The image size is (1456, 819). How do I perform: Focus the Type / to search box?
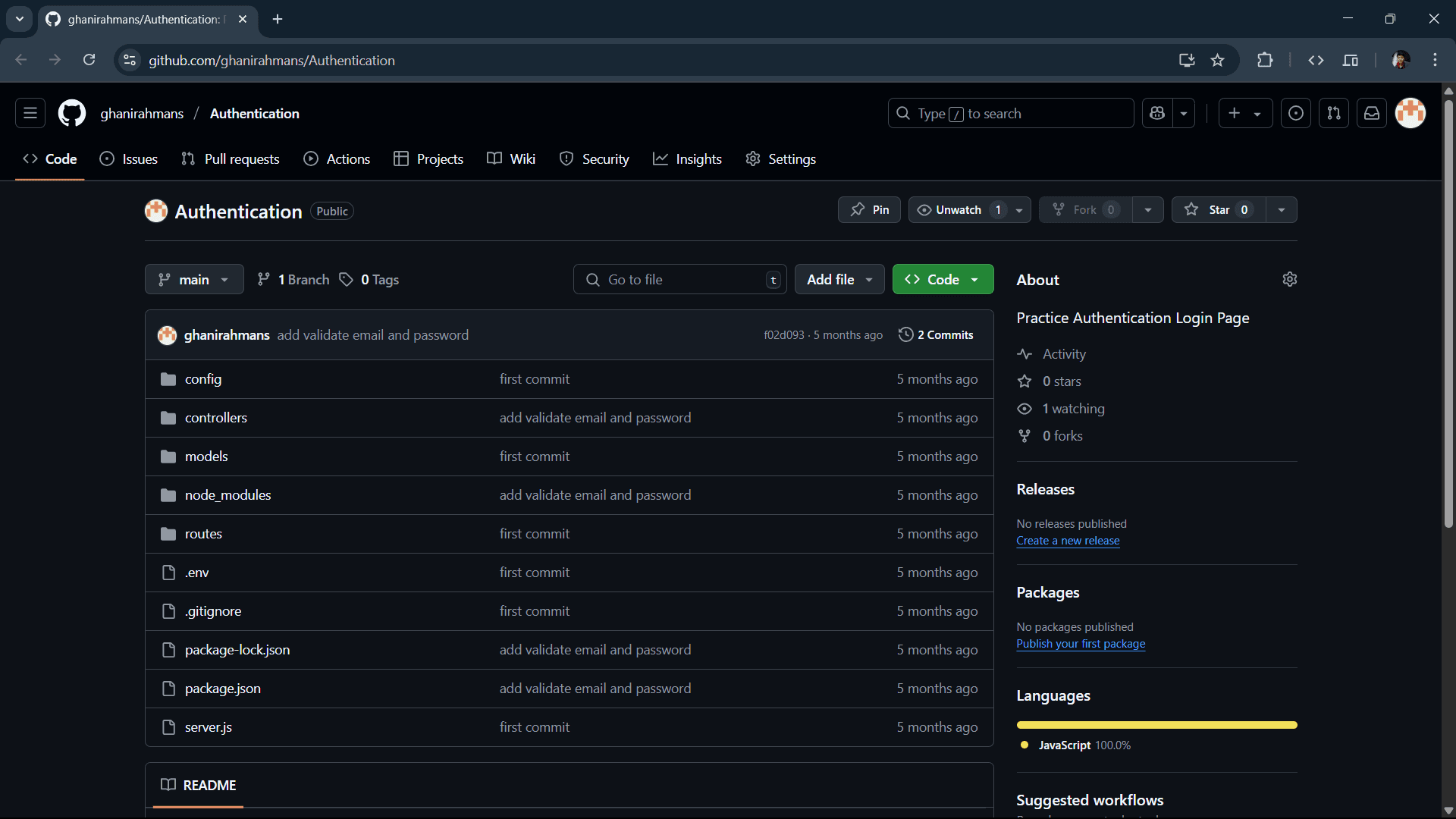tap(1011, 114)
